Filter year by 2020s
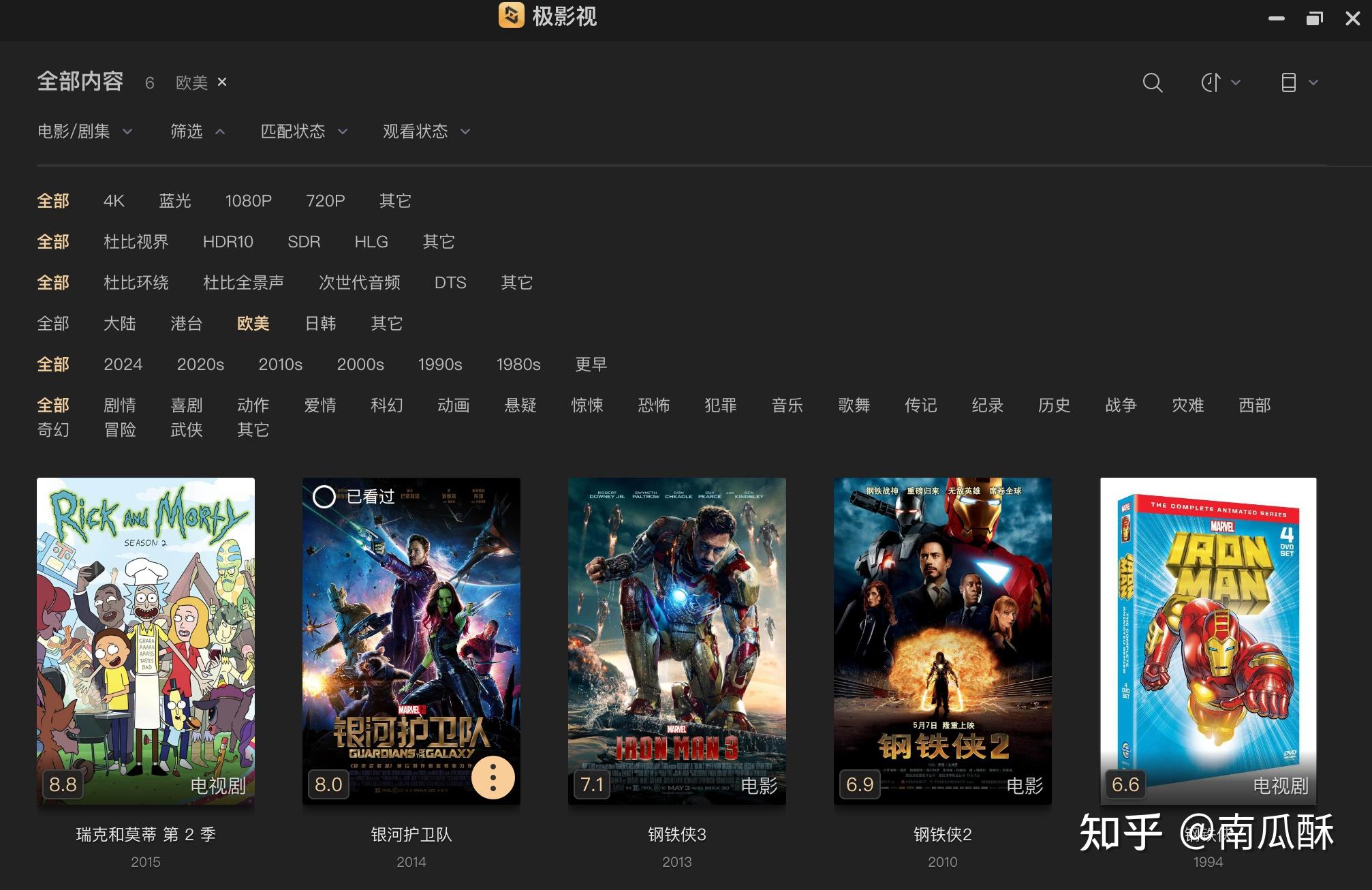The image size is (1372, 890). (200, 364)
